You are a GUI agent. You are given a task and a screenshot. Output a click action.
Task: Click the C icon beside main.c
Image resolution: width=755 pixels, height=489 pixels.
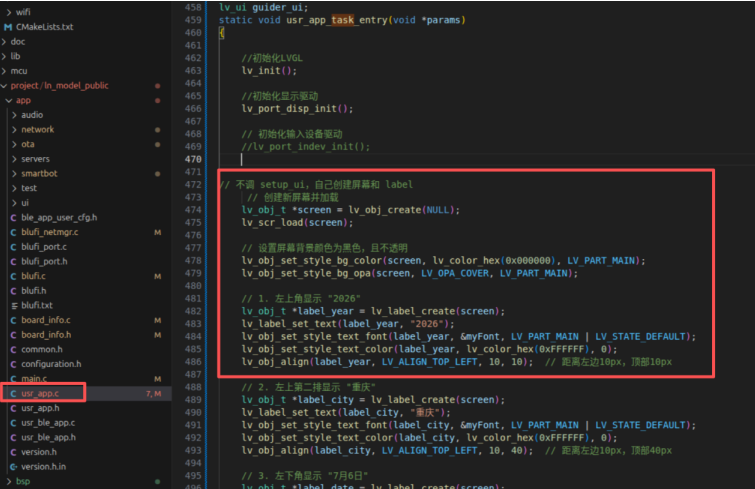13,379
